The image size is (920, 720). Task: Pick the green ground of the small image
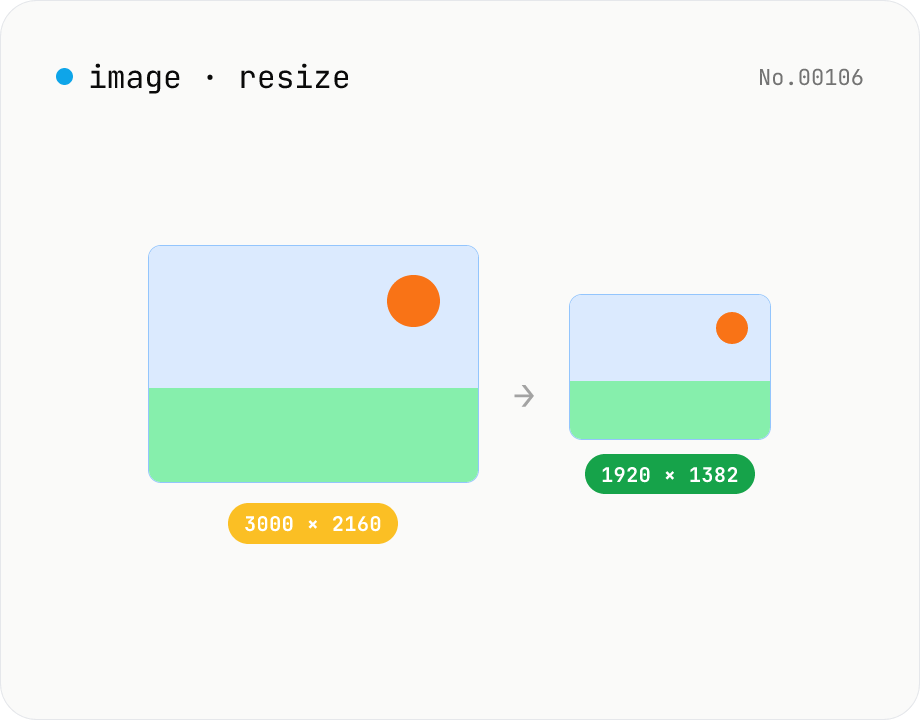(669, 410)
